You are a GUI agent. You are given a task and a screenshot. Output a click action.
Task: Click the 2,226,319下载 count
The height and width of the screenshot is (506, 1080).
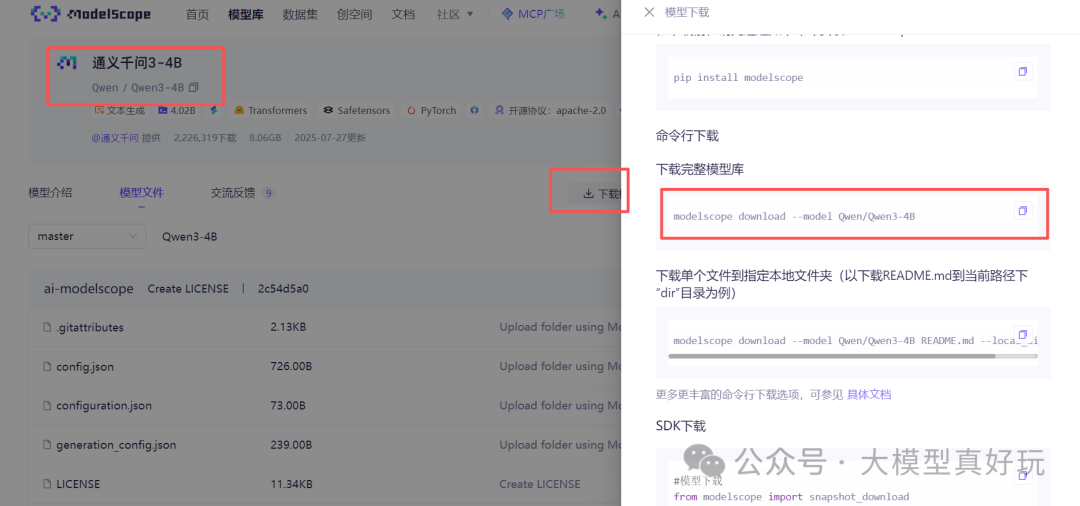[205, 137]
